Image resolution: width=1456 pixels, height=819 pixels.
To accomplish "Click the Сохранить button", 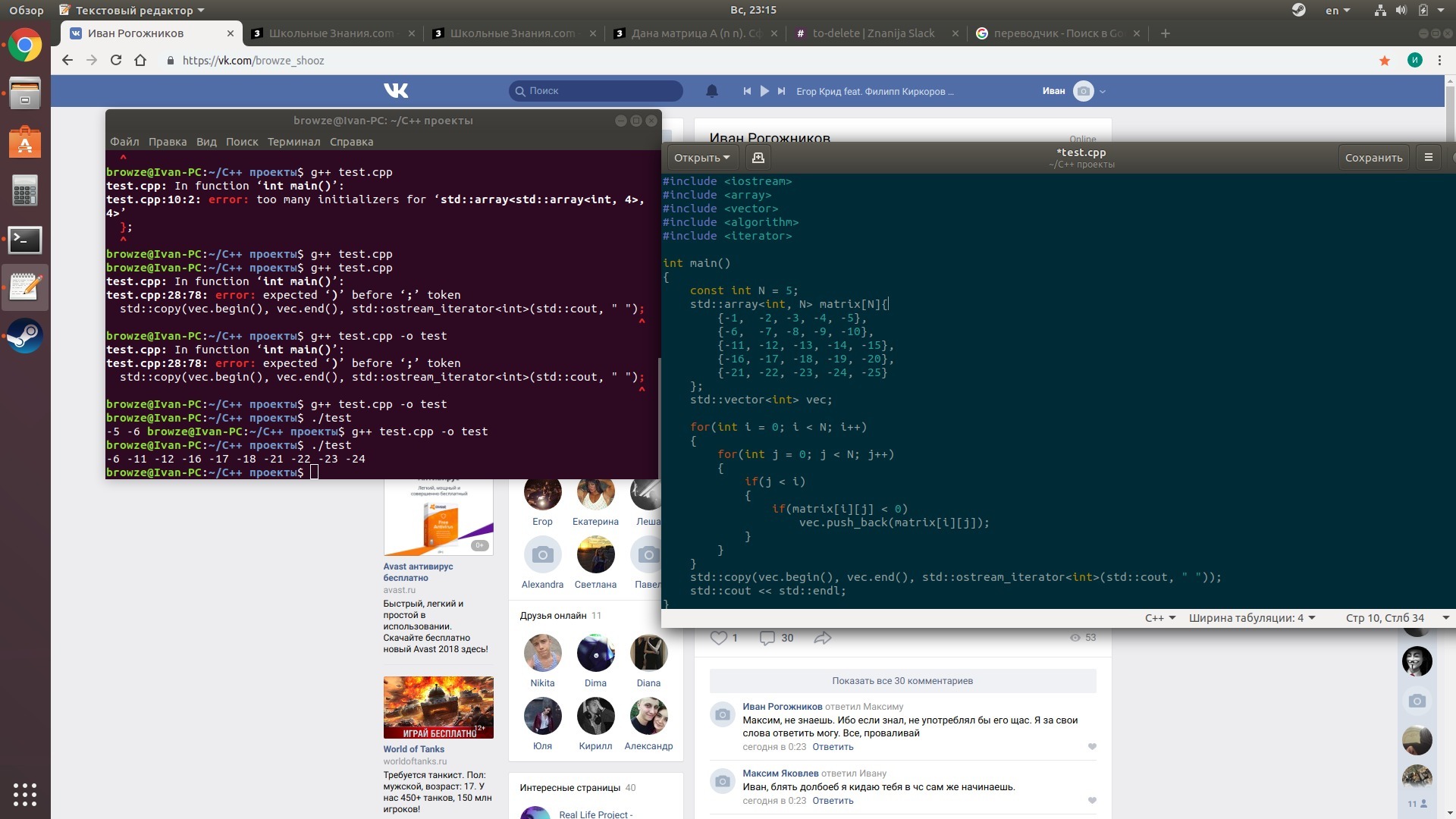I will pyautogui.click(x=1373, y=158).
